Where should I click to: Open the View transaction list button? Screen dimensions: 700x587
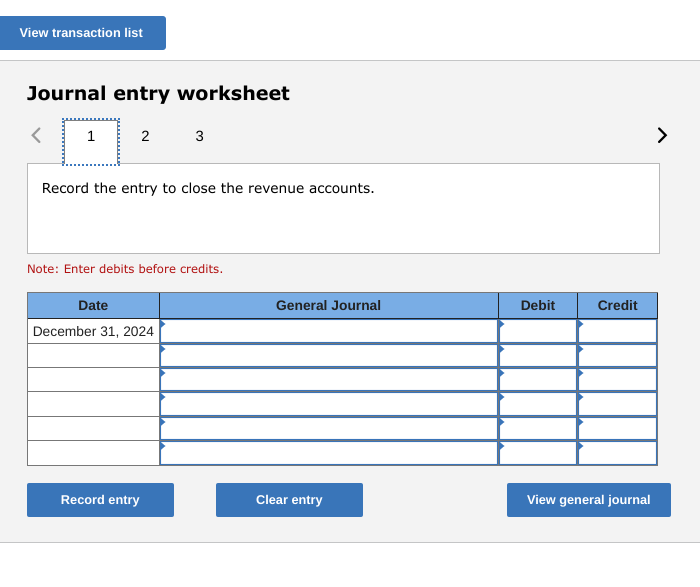83,33
